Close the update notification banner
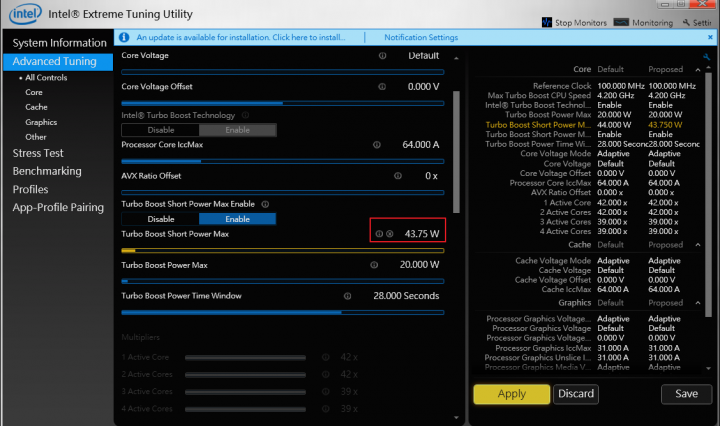The image size is (720, 426). pyautogui.click(x=710, y=37)
